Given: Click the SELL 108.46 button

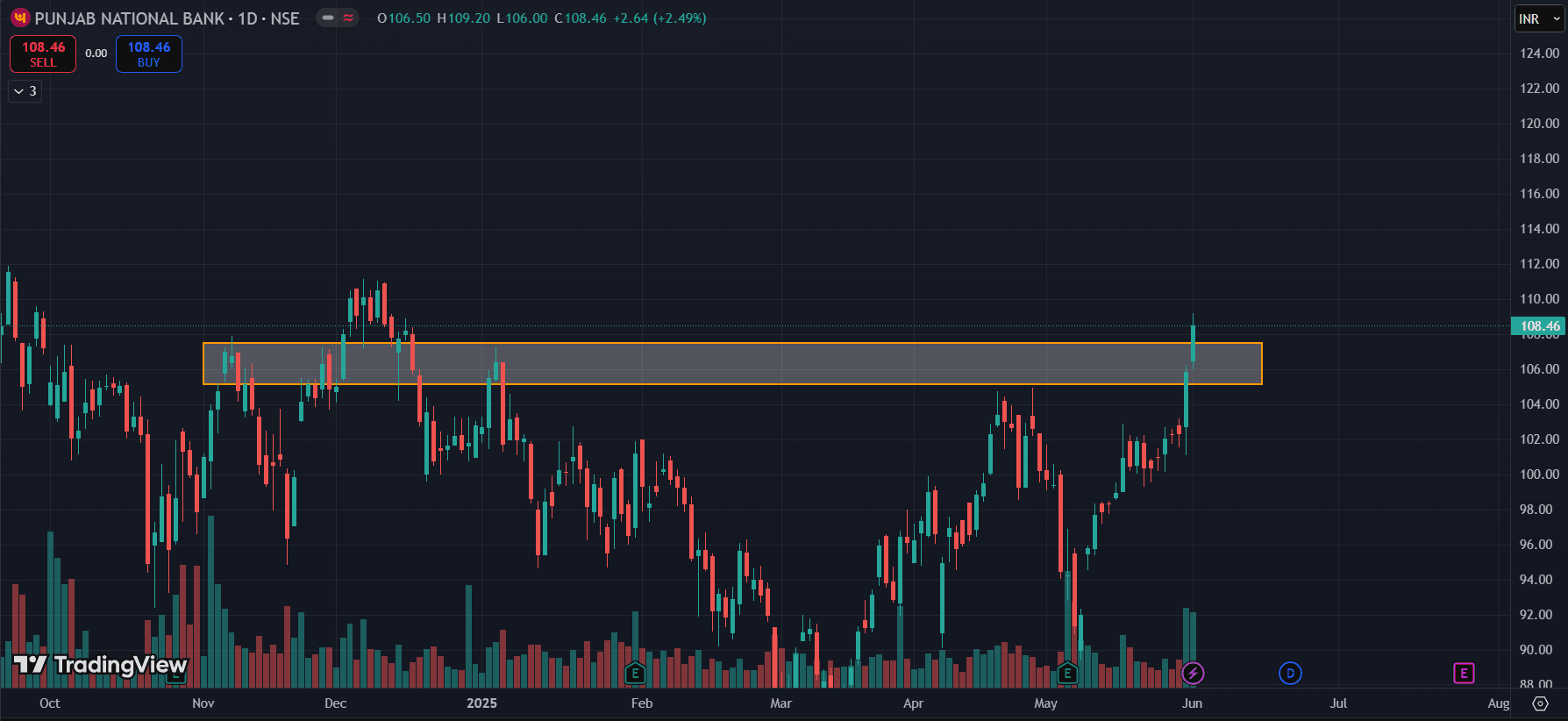Looking at the screenshot, I should coord(43,54).
